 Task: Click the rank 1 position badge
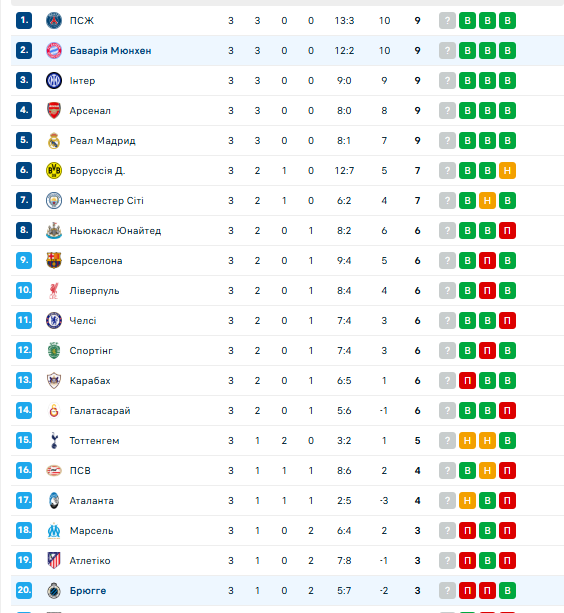tap(24, 20)
